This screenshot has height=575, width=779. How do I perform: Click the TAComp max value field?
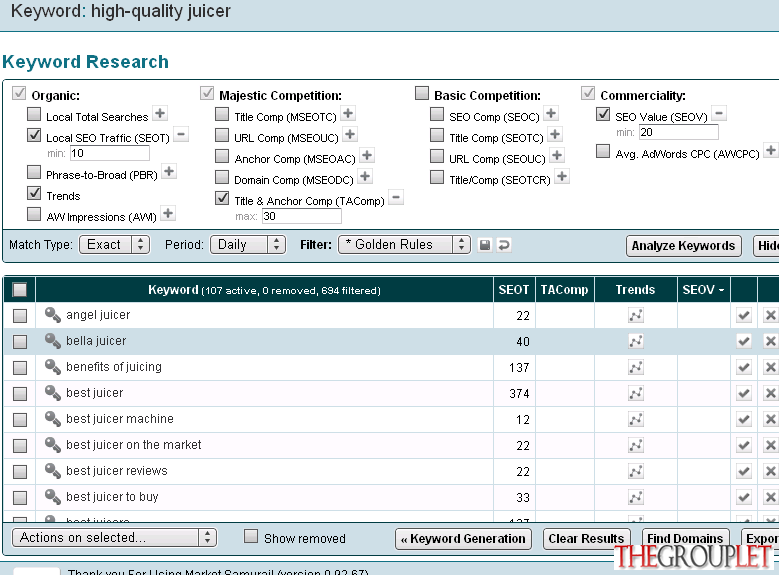point(302,216)
